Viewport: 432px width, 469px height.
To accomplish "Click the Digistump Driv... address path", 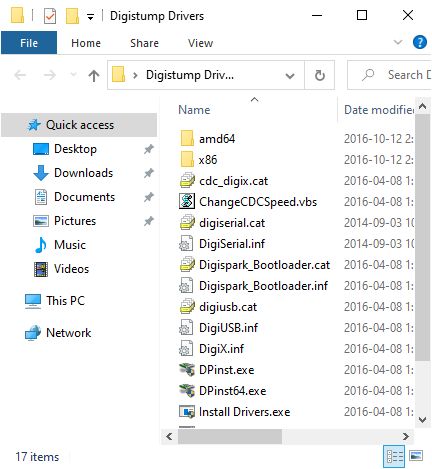I will click(190, 75).
